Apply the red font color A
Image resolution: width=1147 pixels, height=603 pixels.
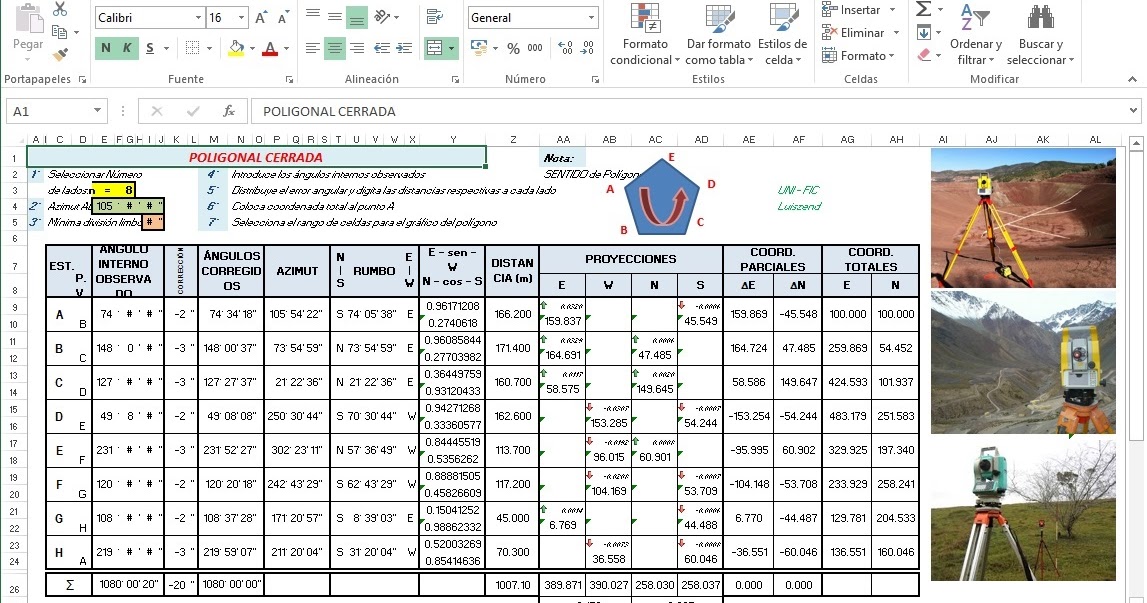(270, 48)
